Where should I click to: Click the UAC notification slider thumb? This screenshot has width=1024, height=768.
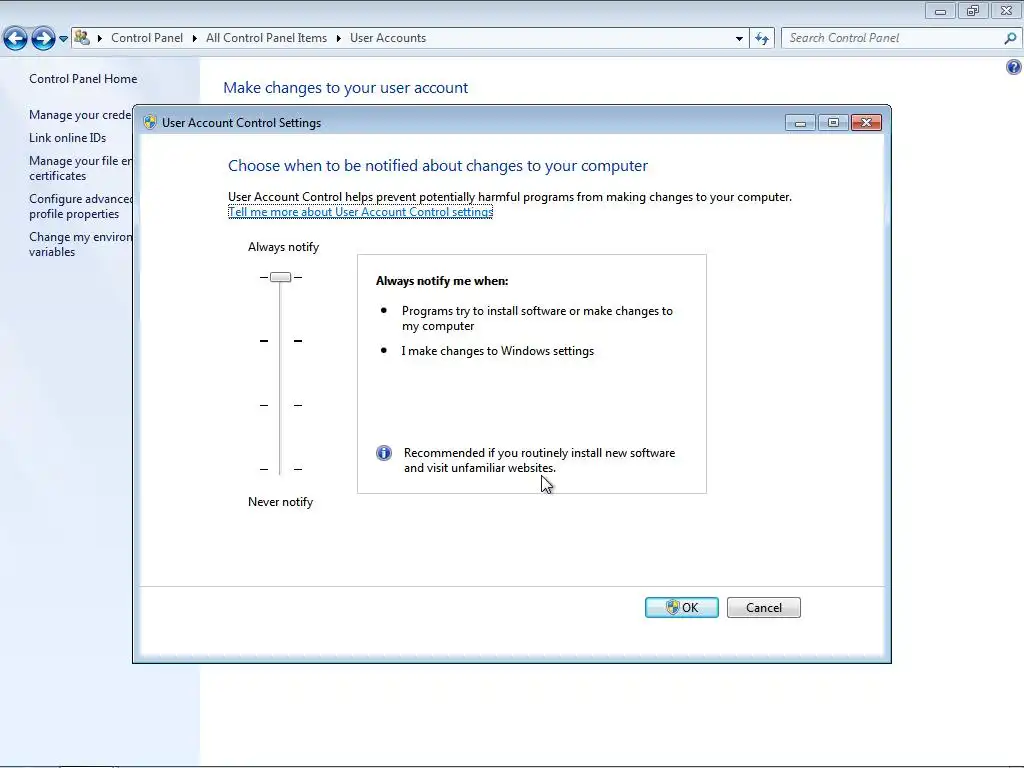[280, 278]
